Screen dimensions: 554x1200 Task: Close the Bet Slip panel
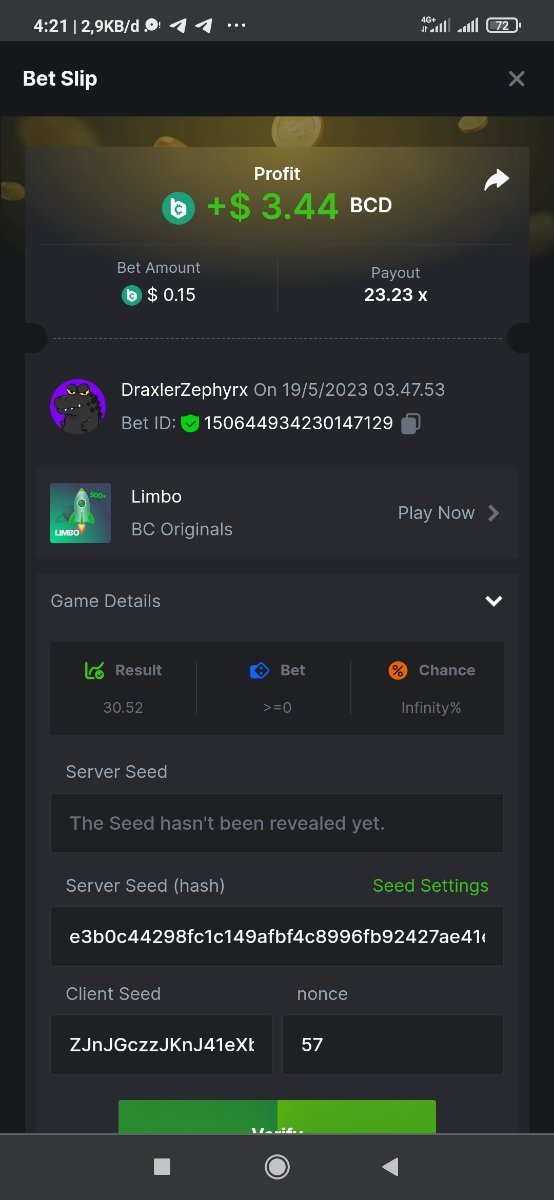point(516,79)
